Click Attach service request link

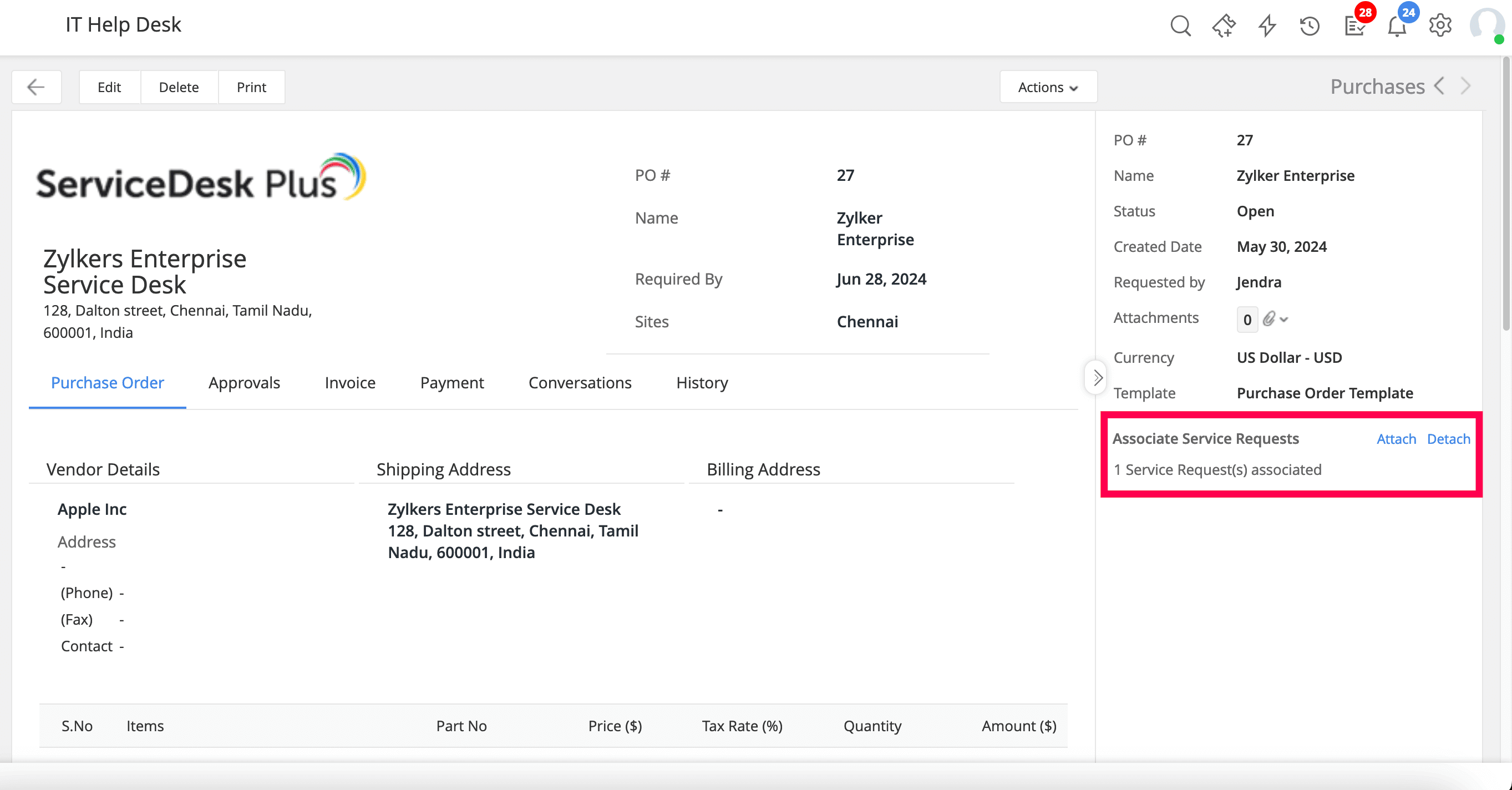pyautogui.click(x=1396, y=438)
